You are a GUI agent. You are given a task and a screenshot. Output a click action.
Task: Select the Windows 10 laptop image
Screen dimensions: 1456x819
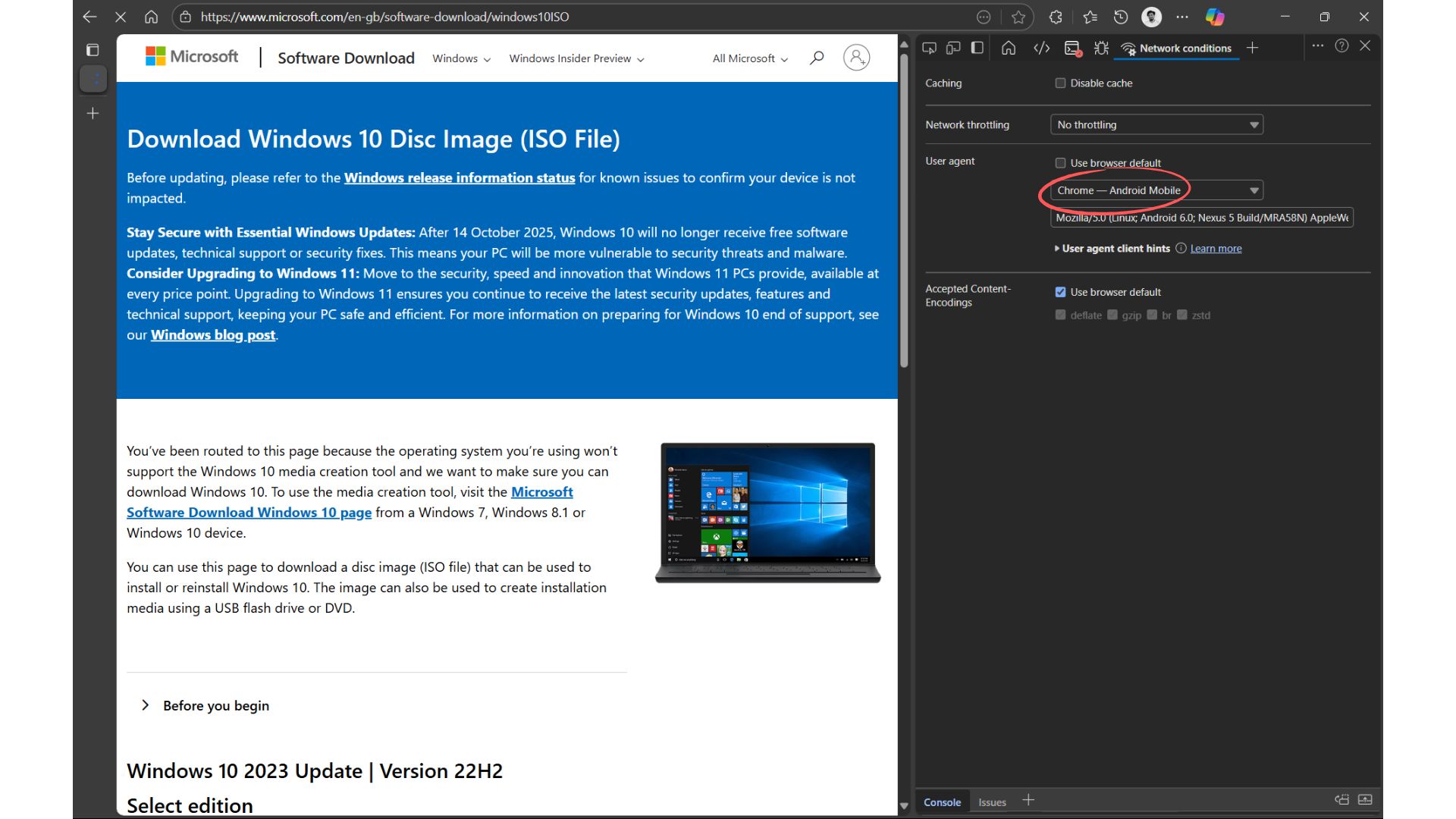click(x=767, y=513)
